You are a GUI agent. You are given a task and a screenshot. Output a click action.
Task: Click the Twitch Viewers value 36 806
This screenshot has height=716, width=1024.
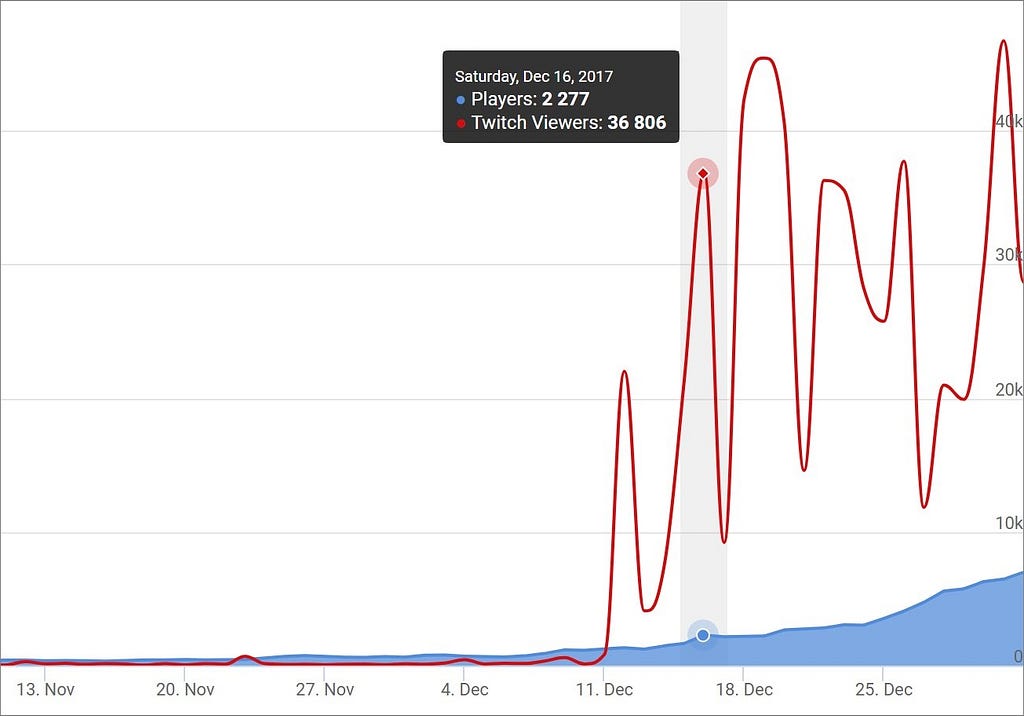637,122
